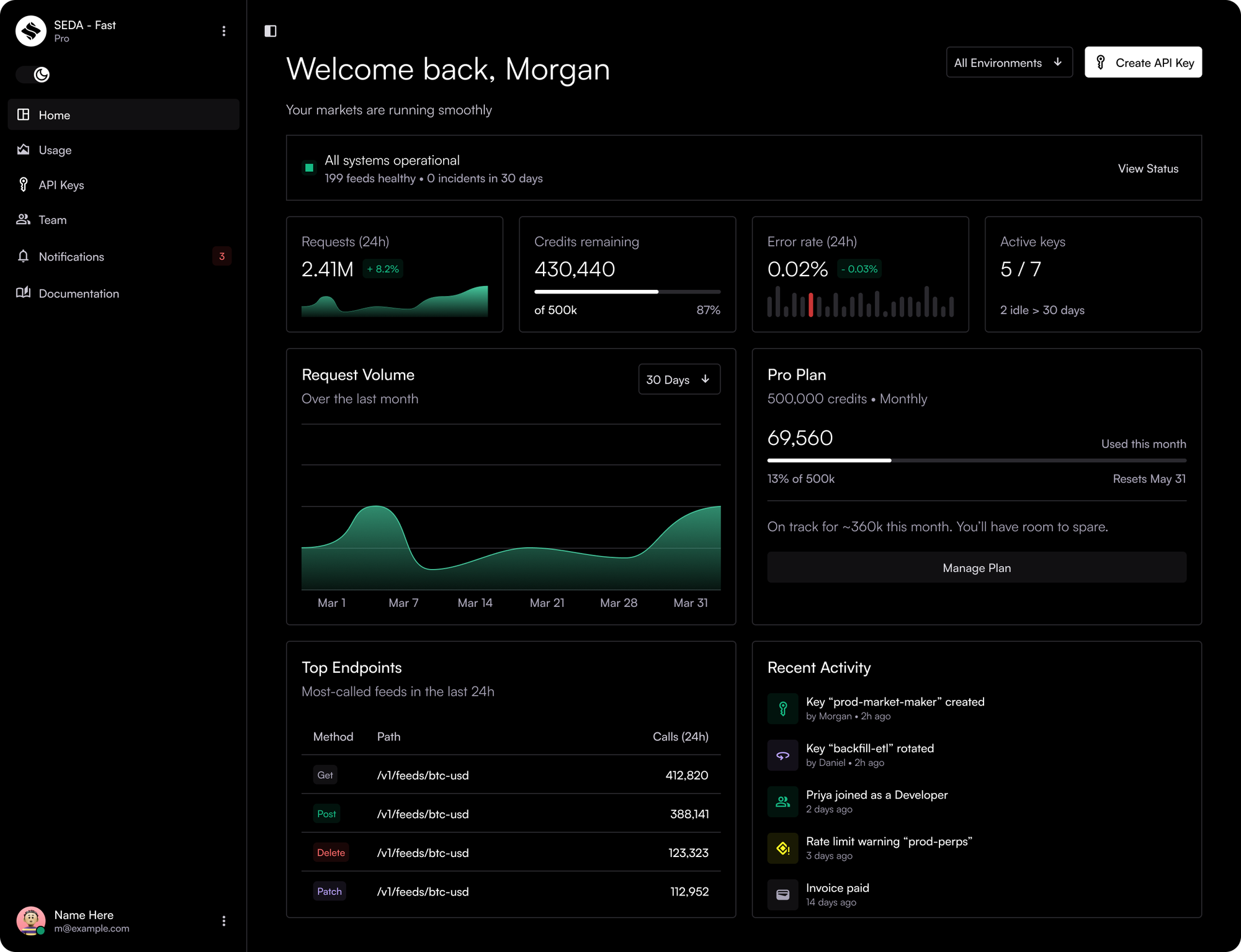Open the All Environments dropdown
Screen dimensions: 1241x952
click(1010, 62)
